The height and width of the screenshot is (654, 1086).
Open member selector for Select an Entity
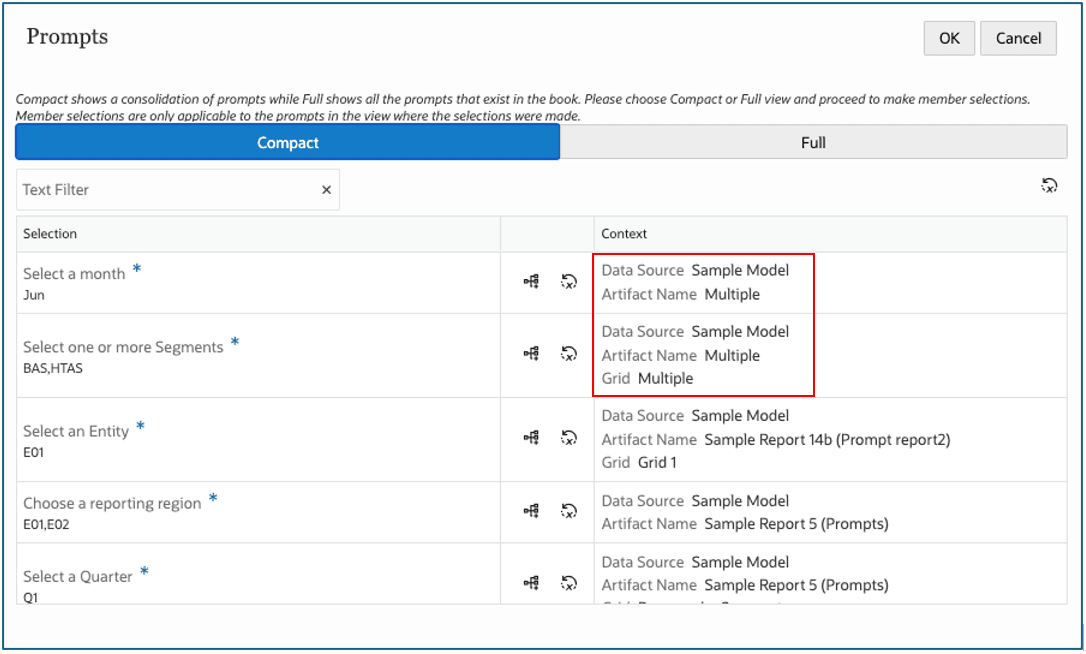point(531,437)
